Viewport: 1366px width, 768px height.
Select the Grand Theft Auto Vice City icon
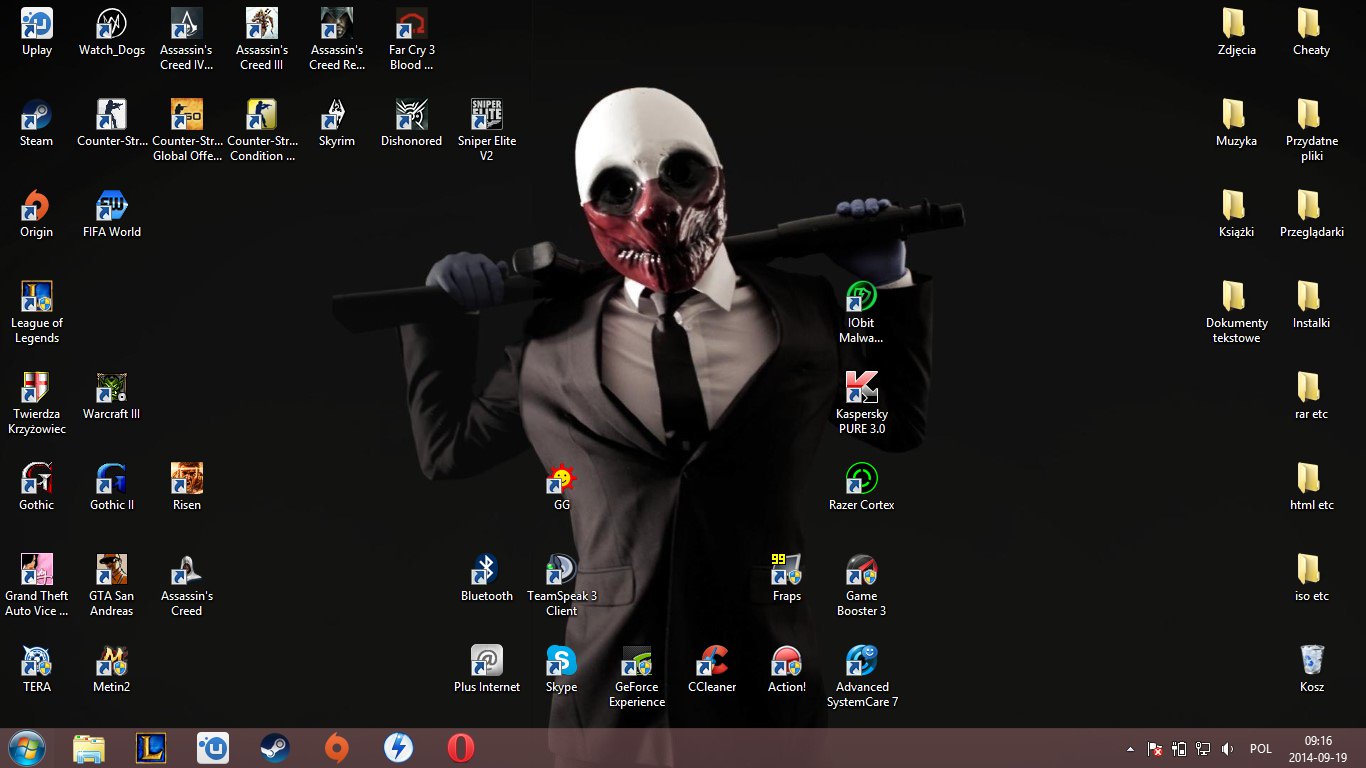[x=37, y=585]
